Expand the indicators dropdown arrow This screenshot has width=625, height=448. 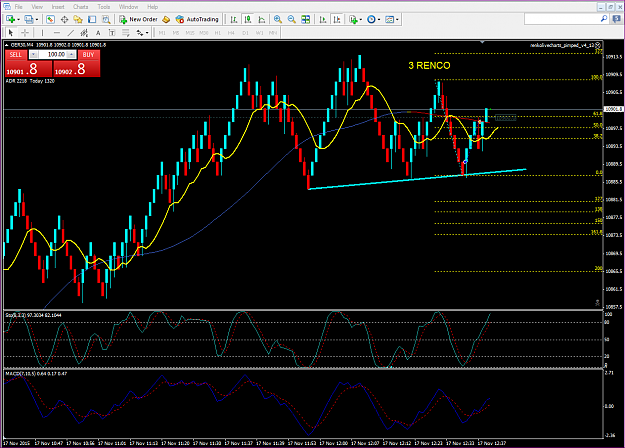(x=361, y=20)
